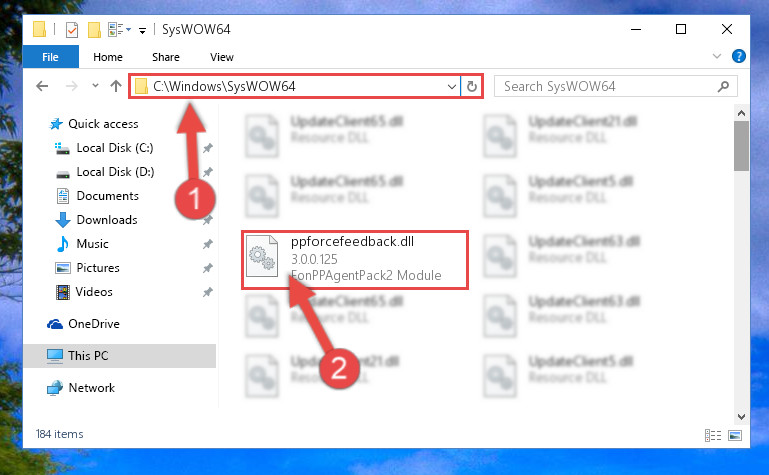Click into the Search SysWOW64 field

tap(608, 87)
